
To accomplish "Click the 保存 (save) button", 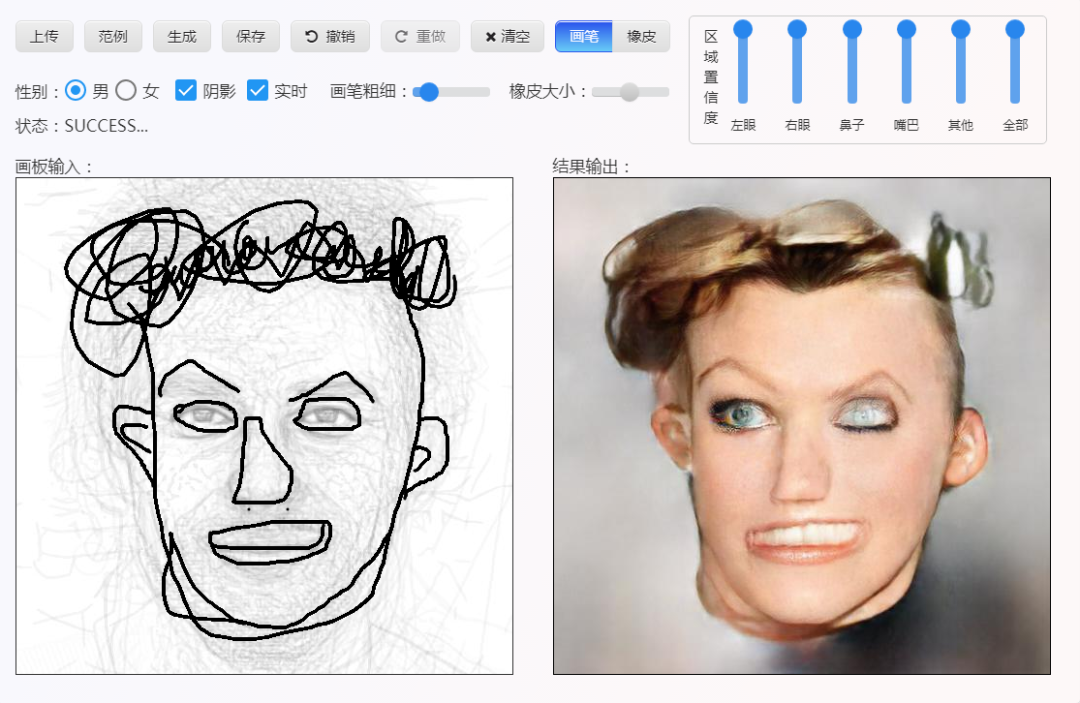I will click(251, 37).
